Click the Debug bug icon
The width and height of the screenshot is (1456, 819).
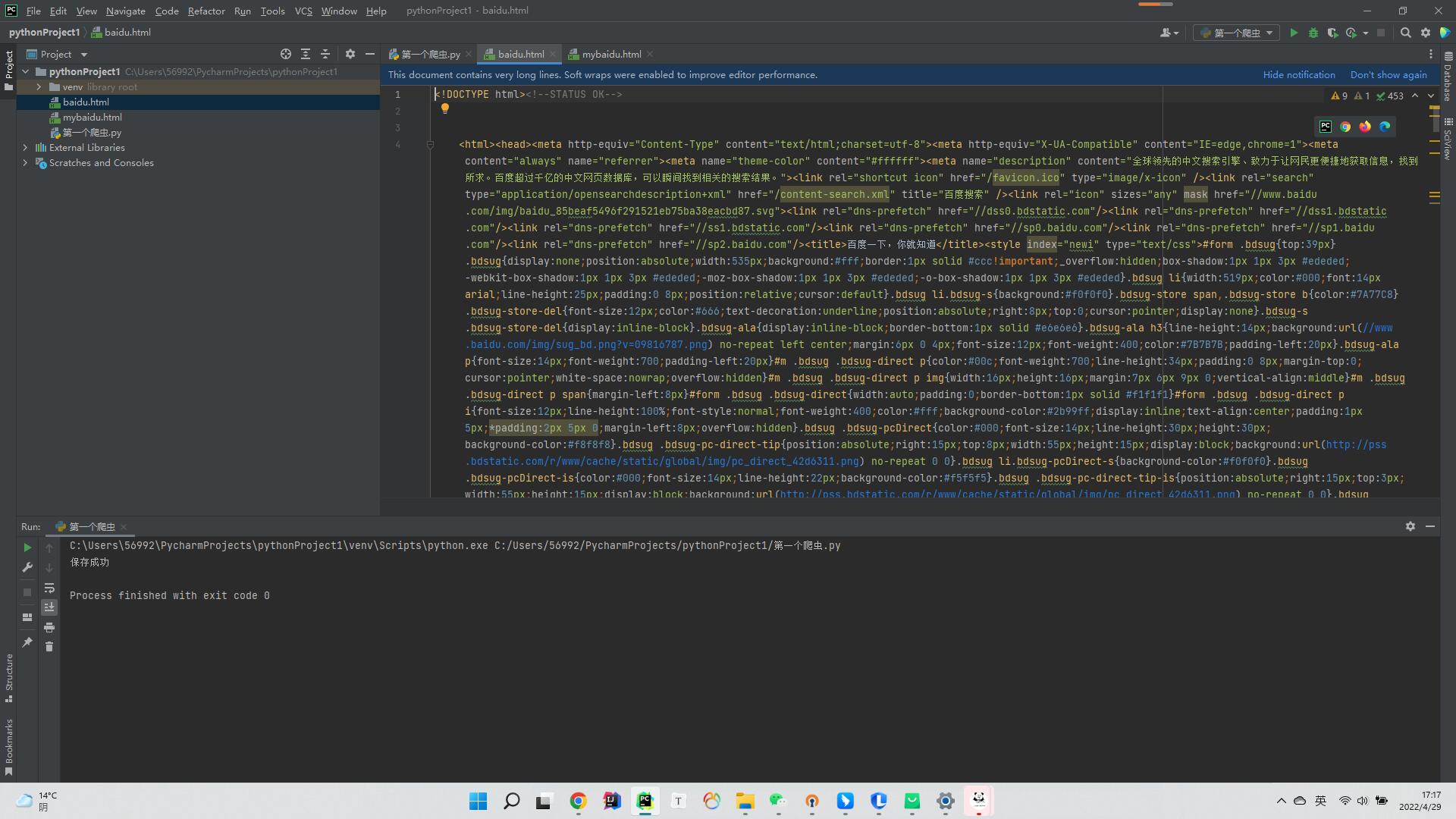point(1313,33)
